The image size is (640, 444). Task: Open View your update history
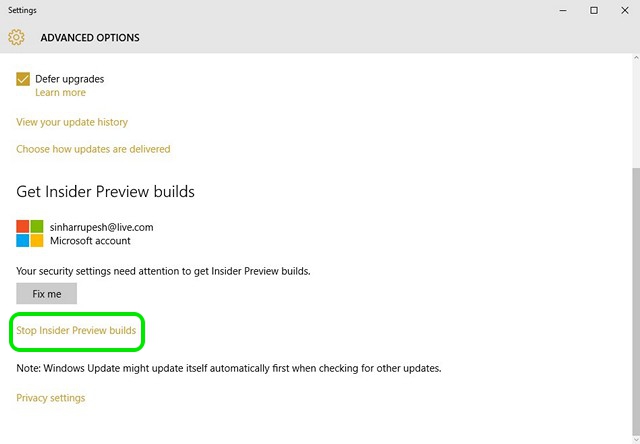click(72, 122)
